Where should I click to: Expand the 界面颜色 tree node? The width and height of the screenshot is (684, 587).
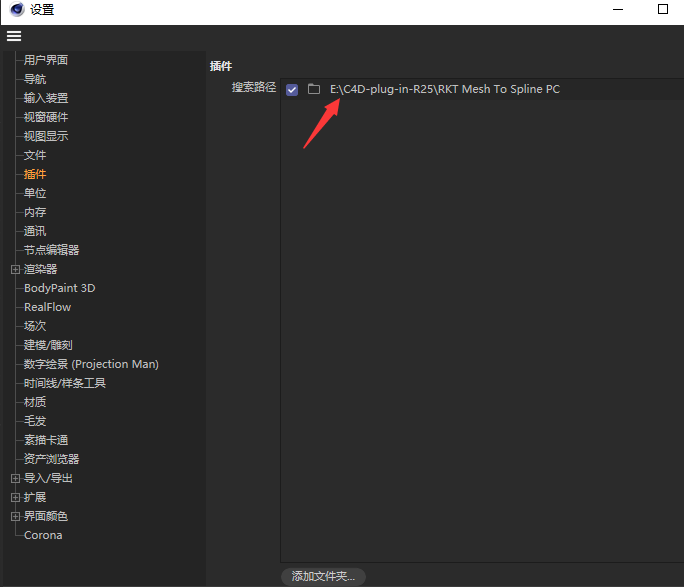tap(15, 516)
